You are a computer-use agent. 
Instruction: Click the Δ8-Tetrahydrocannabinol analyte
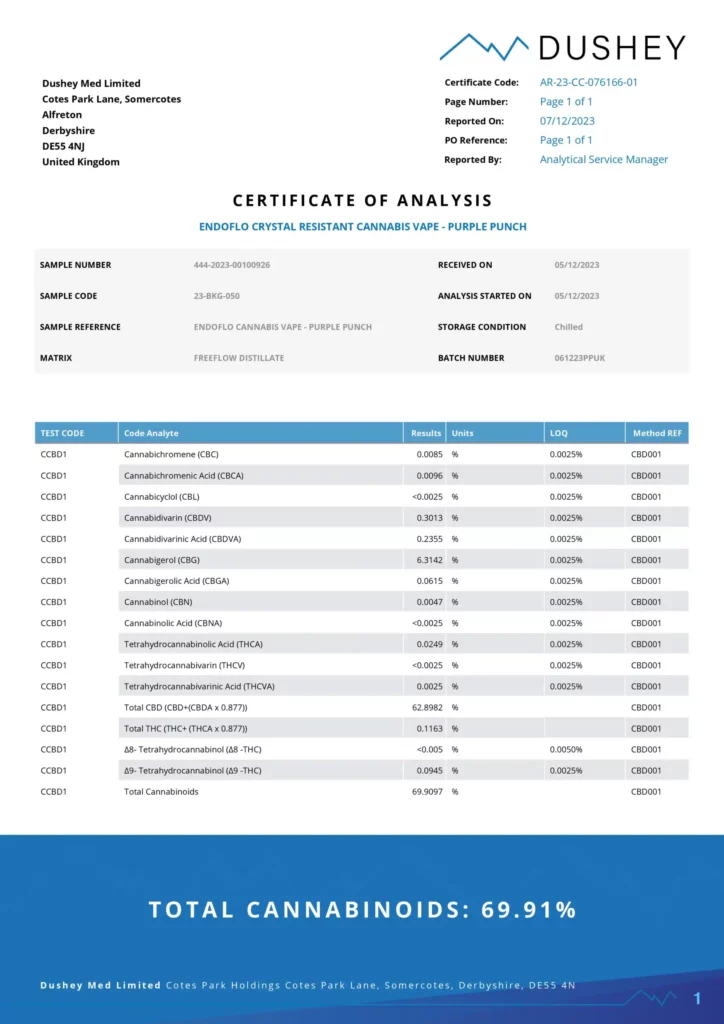pyautogui.click(x=193, y=750)
